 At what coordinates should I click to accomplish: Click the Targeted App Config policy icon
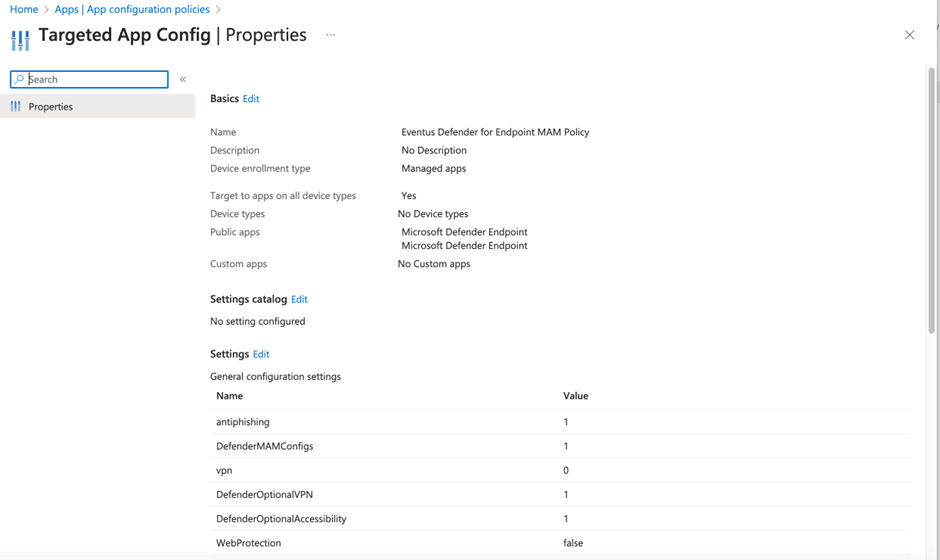tap(20, 40)
